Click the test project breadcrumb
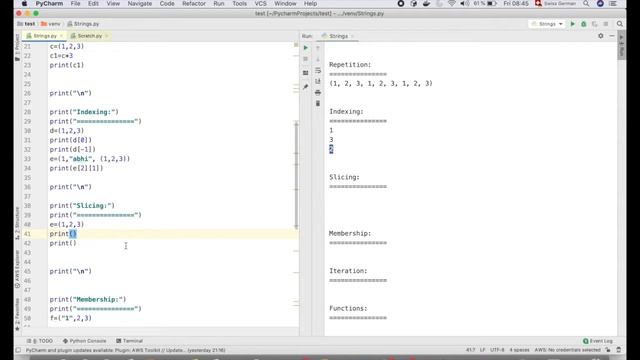640x360 pixels. point(26,24)
